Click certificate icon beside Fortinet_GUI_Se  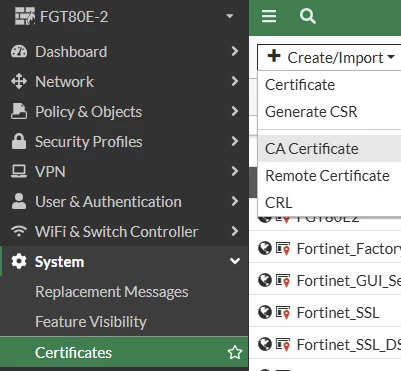(283, 280)
